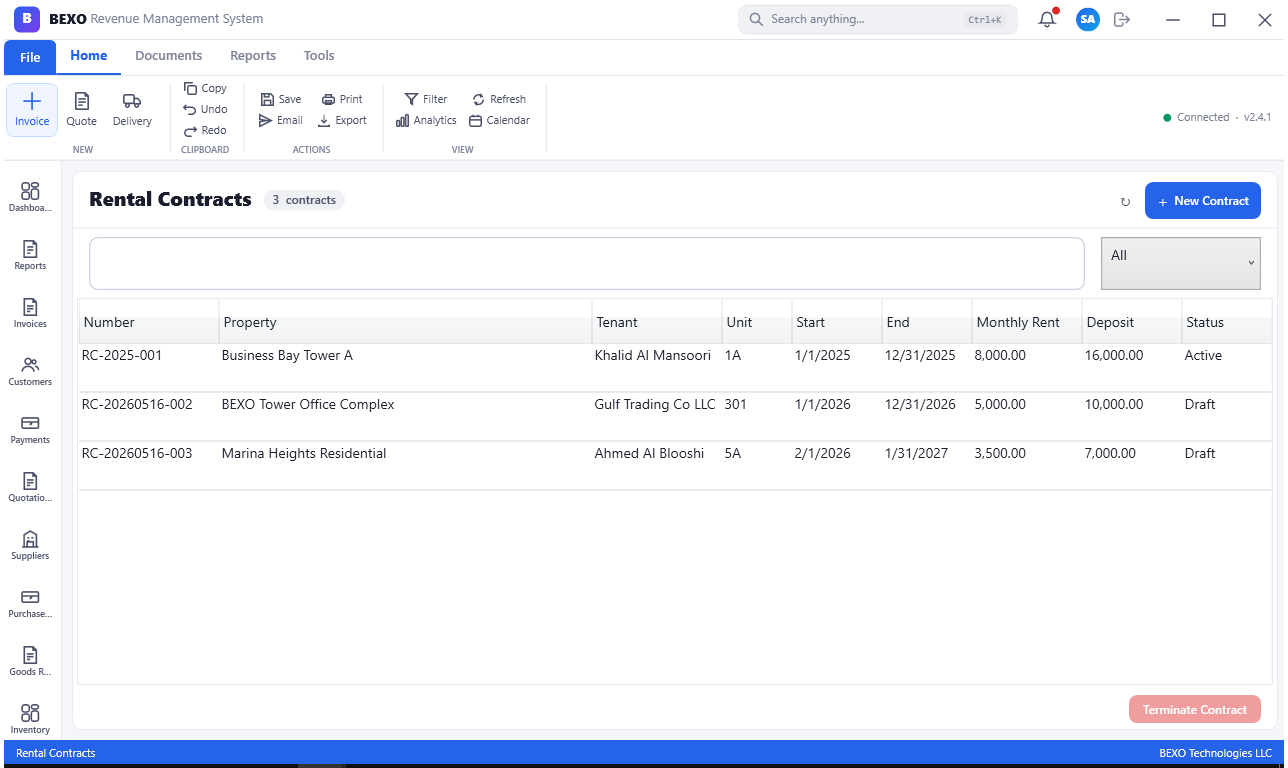The width and height of the screenshot is (1288, 768).
Task: Select contract row RC-2025-001
Action: (675, 367)
